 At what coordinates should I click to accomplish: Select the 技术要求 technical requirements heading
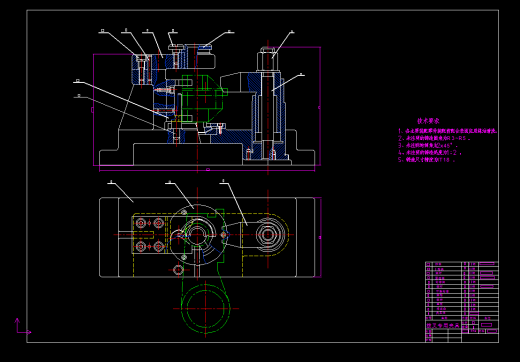click(428, 121)
